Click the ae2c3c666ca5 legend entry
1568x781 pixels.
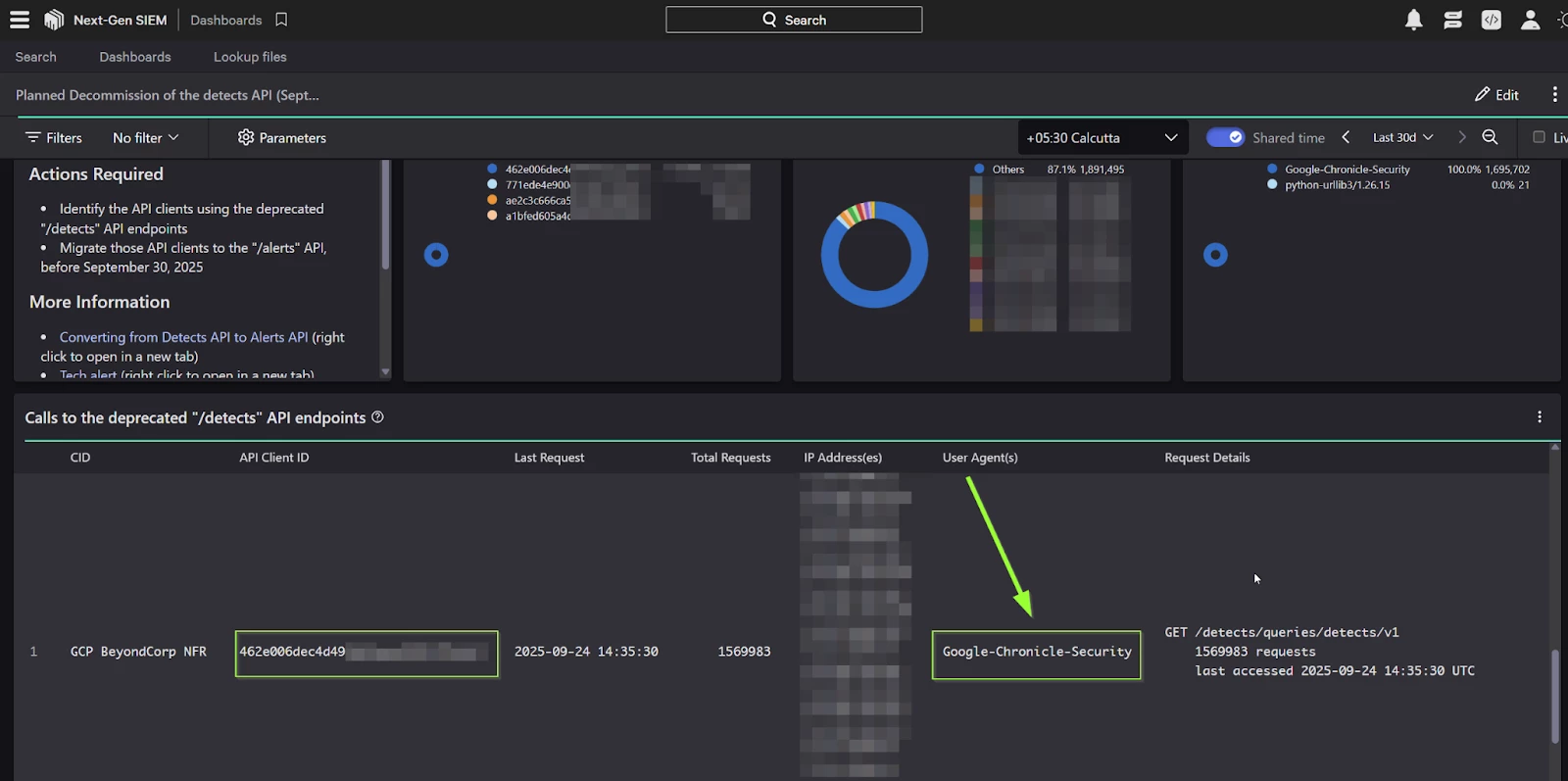coord(537,200)
